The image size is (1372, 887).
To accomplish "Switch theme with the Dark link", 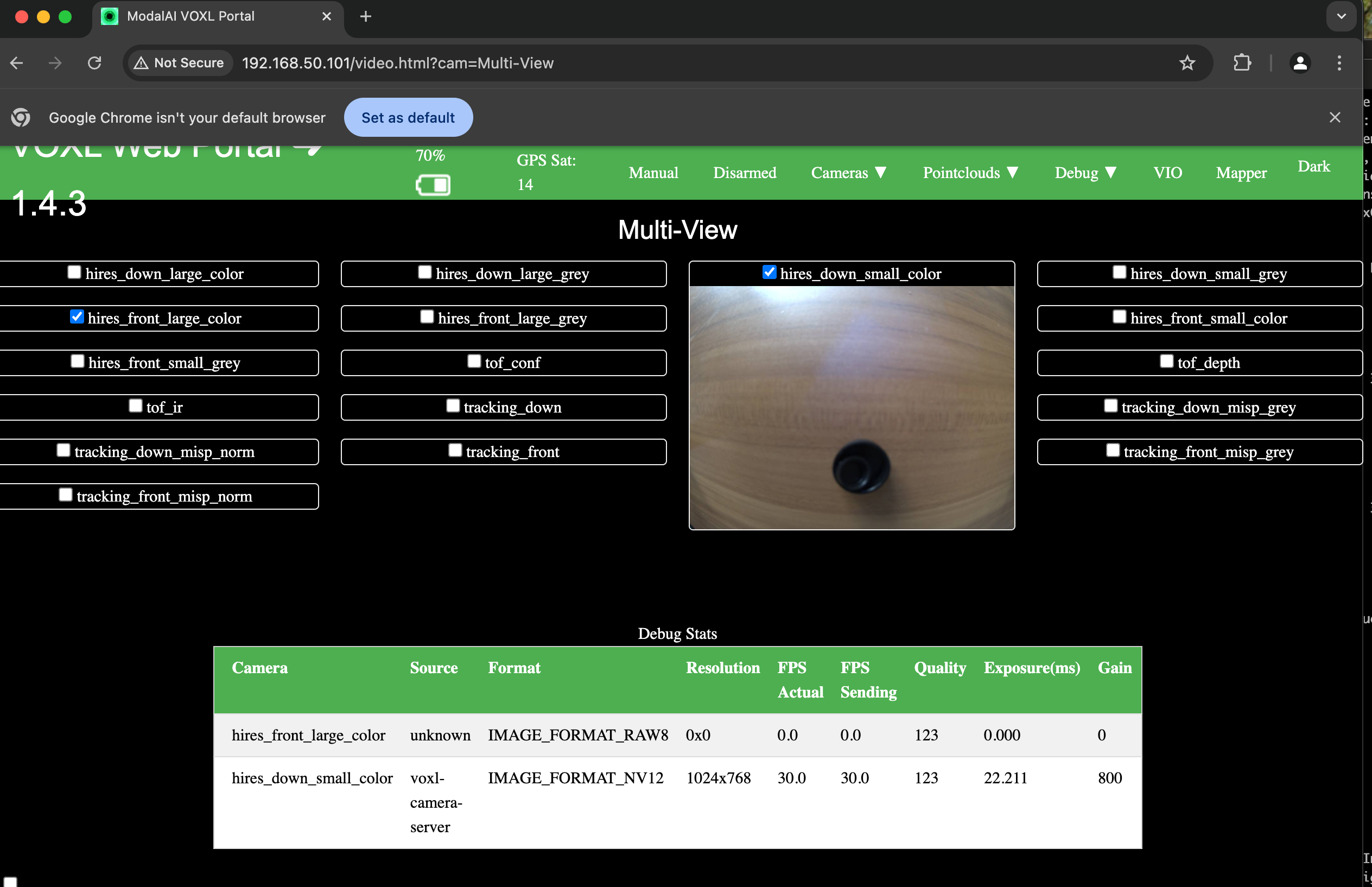I will click(x=1313, y=167).
